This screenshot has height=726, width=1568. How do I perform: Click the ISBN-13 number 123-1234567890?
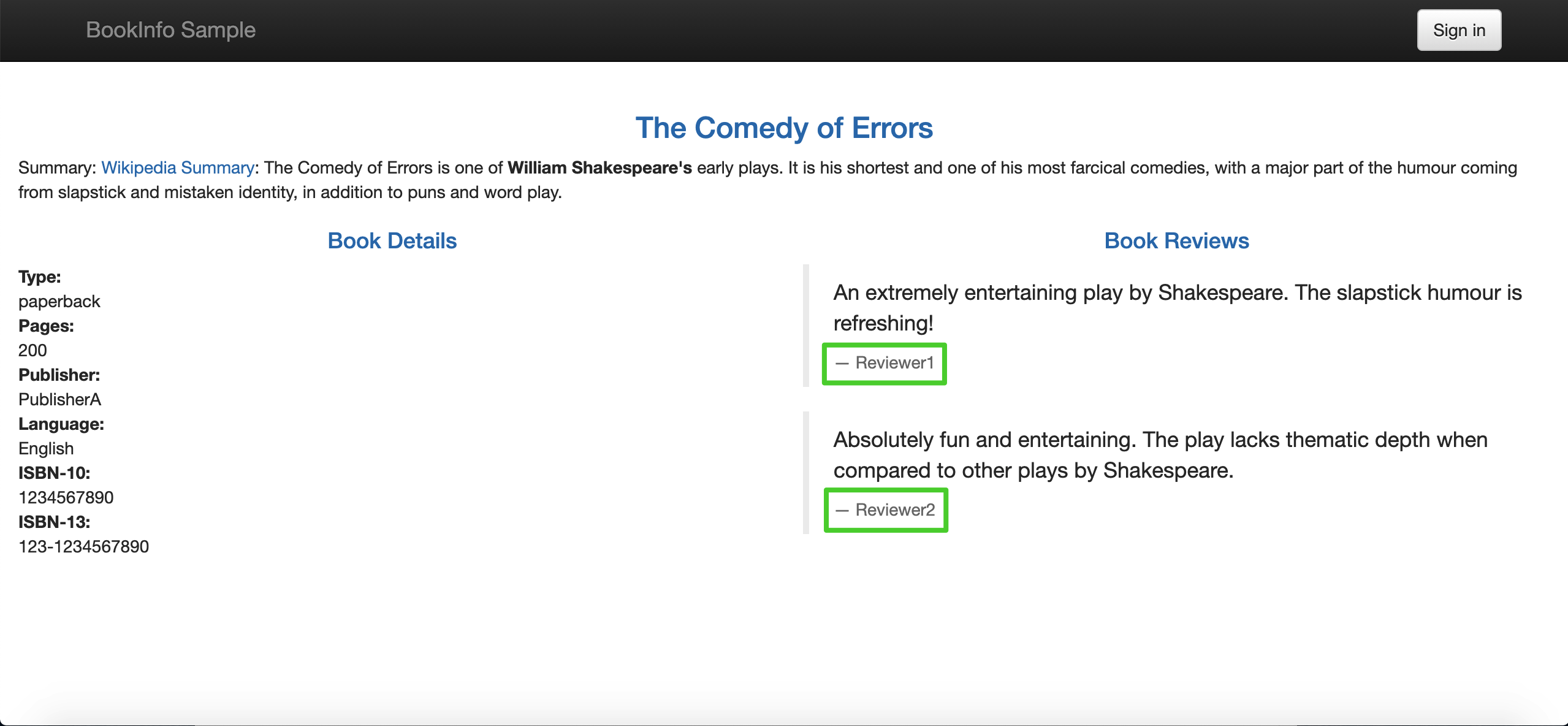tap(84, 546)
